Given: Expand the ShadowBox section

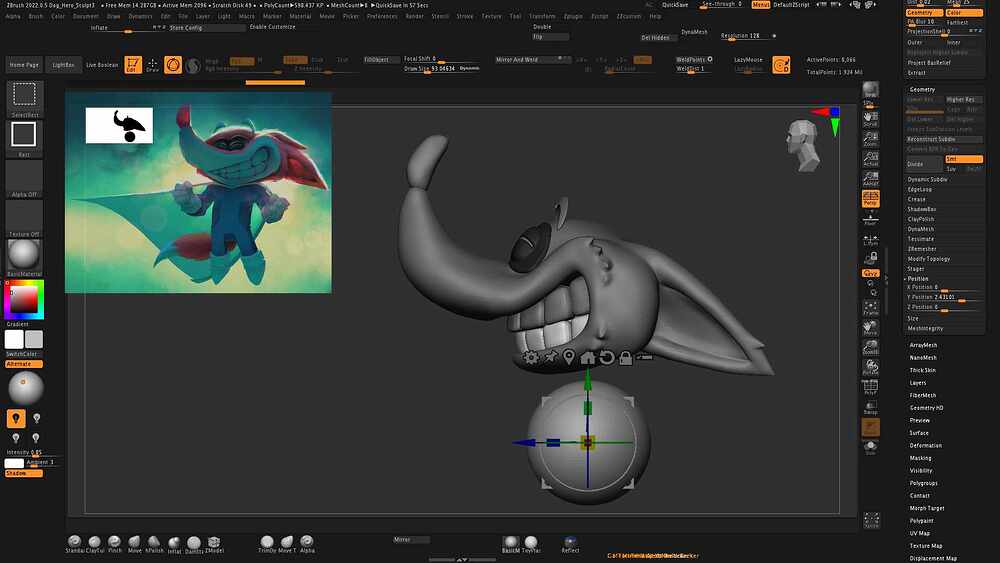Looking at the screenshot, I should 922,209.
